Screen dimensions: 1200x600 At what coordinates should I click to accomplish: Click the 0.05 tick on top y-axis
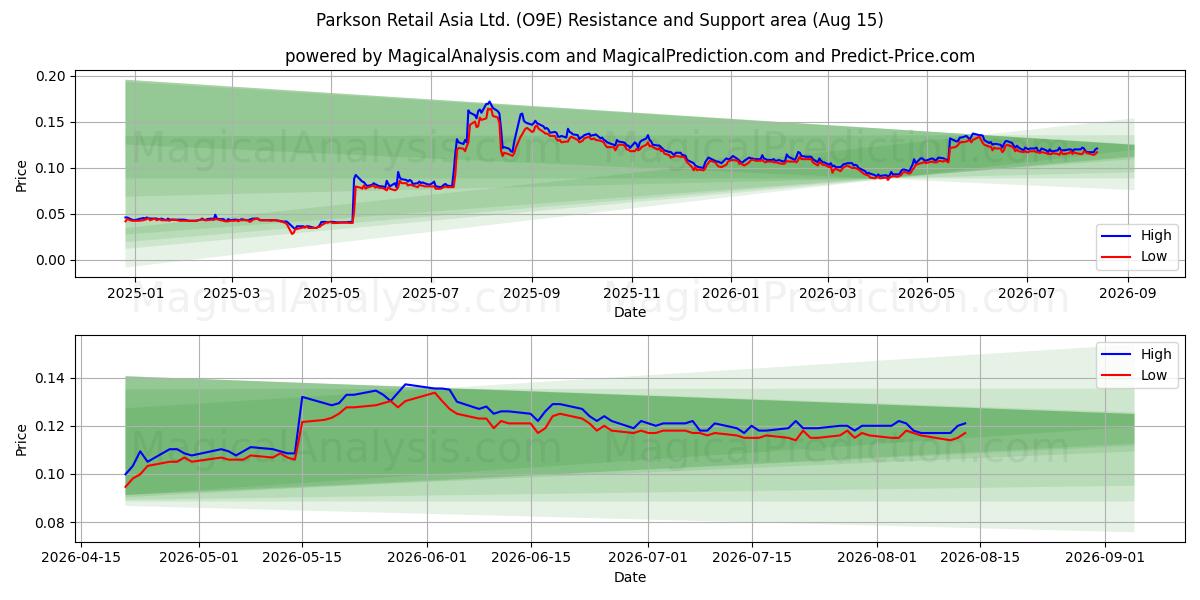click(50, 214)
